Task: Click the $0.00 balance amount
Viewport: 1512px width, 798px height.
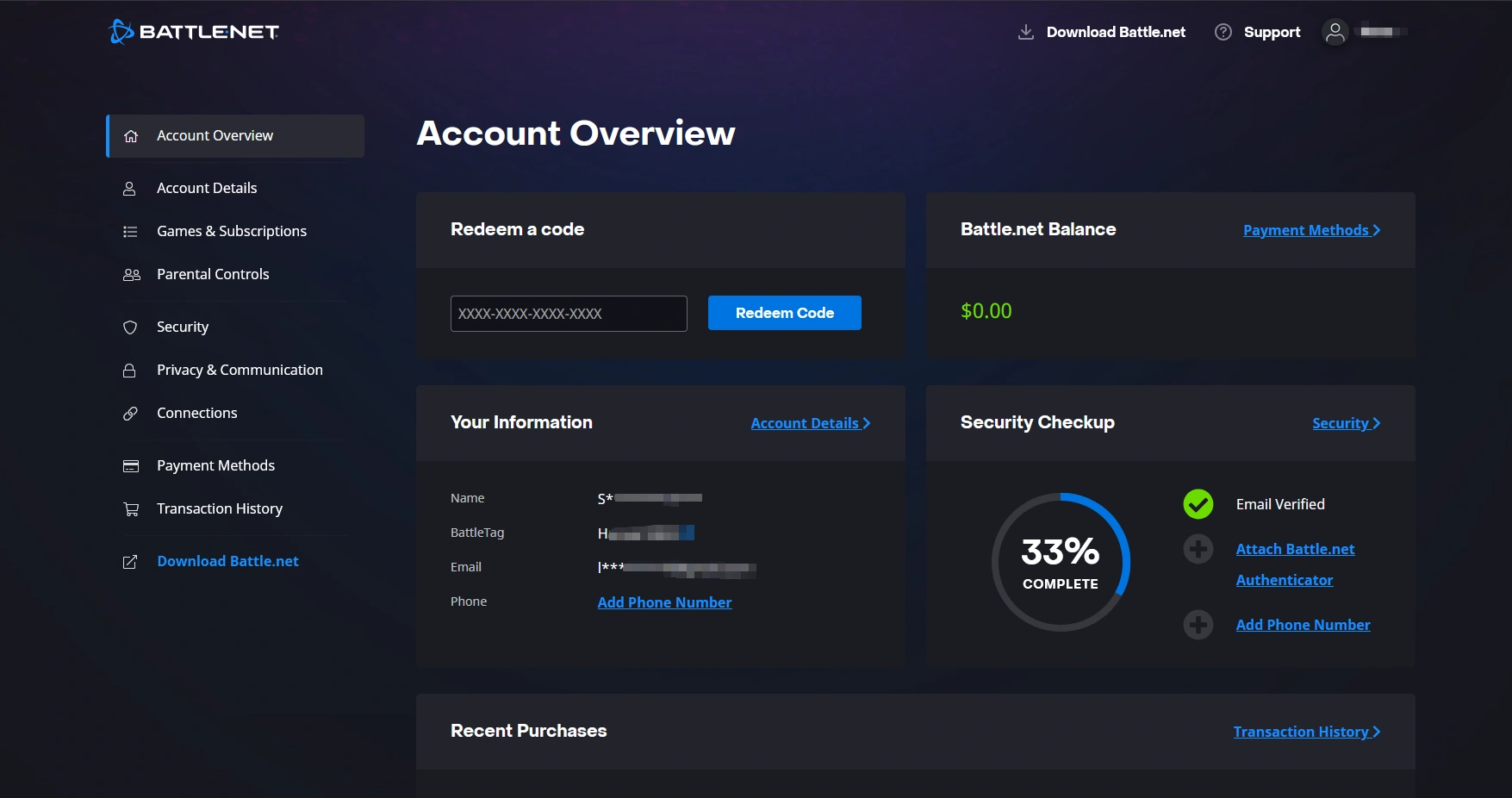Action: pos(986,311)
